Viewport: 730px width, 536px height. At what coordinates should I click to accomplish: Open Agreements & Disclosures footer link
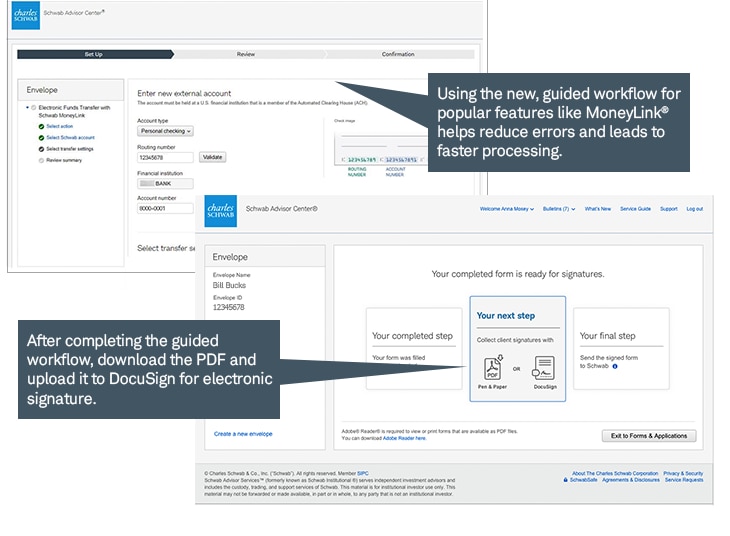(x=631, y=480)
